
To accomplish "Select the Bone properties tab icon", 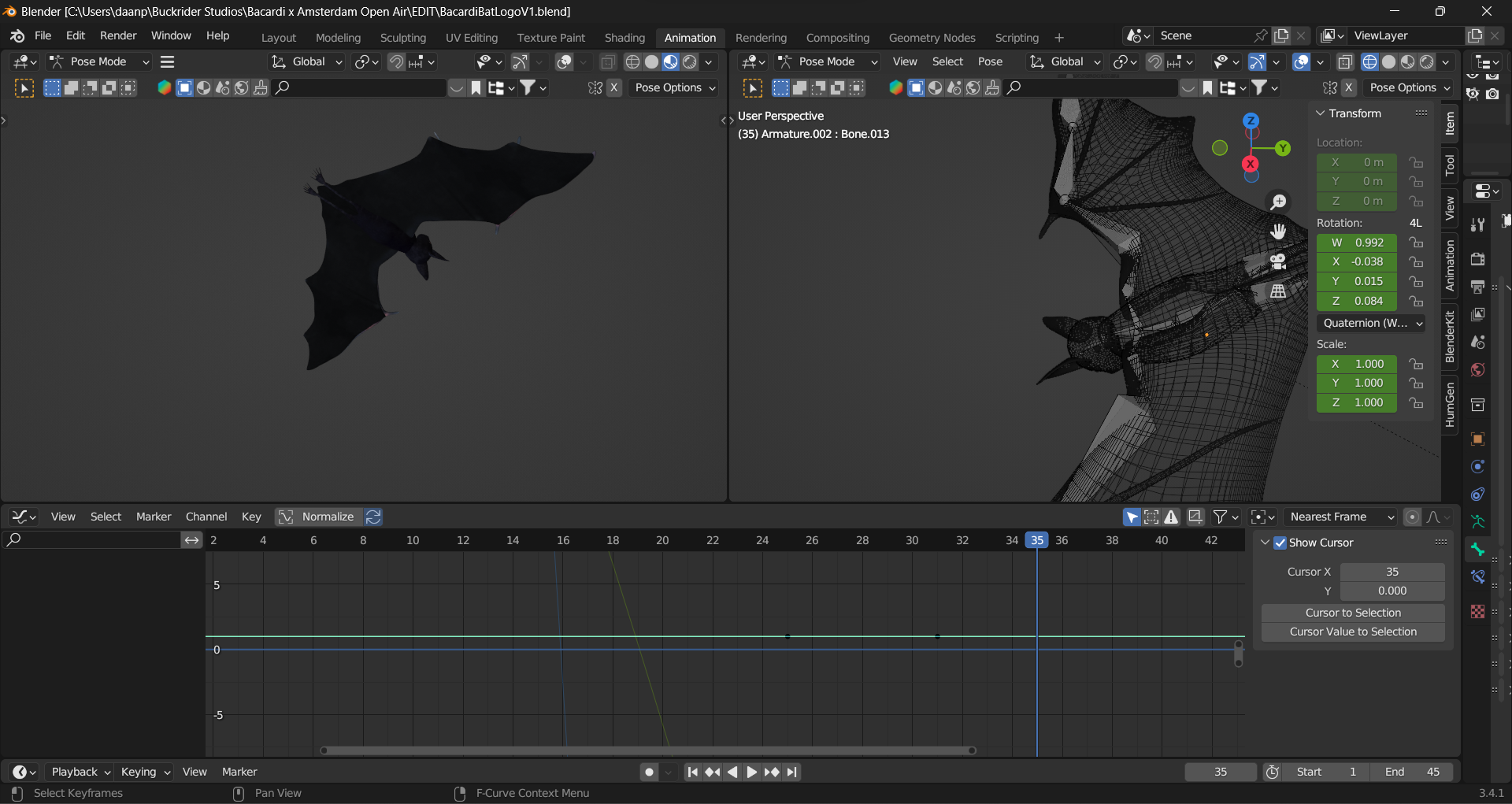I will 1477,550.
